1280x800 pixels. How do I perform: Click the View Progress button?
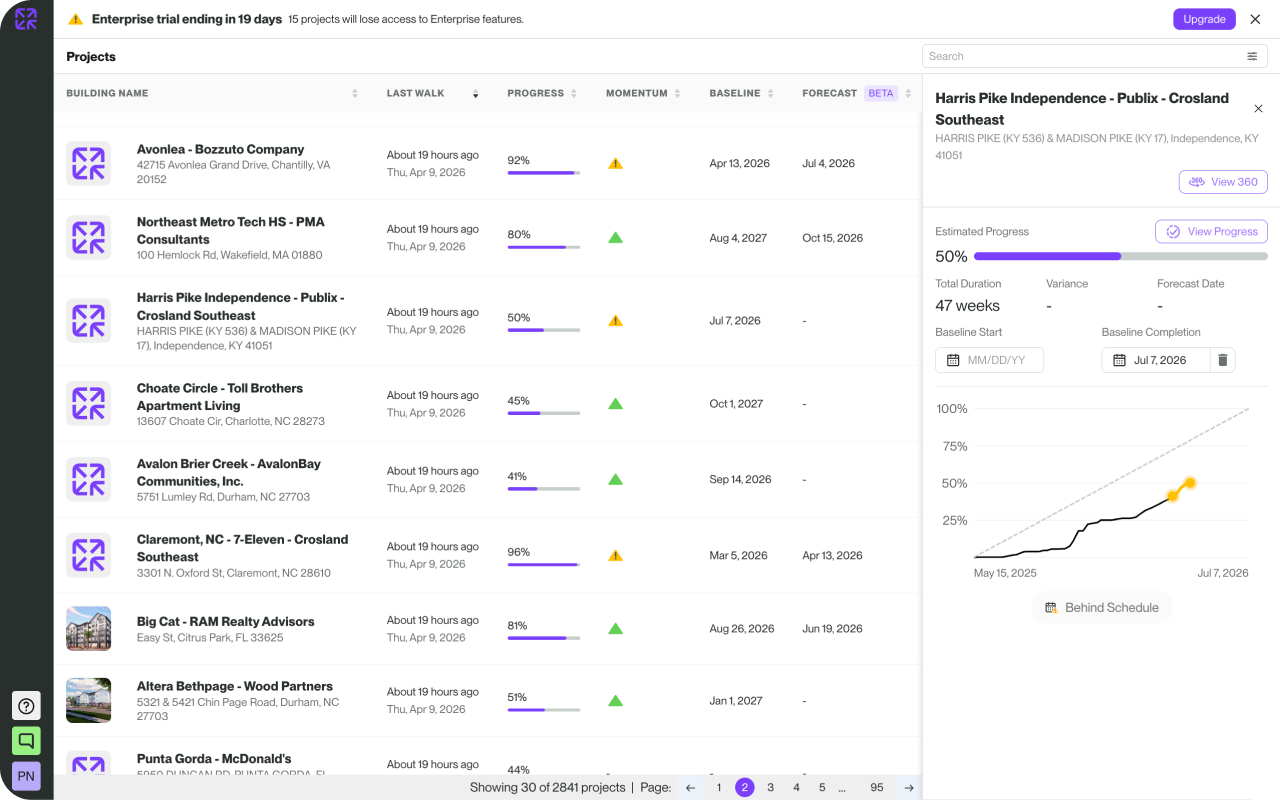1211,232
